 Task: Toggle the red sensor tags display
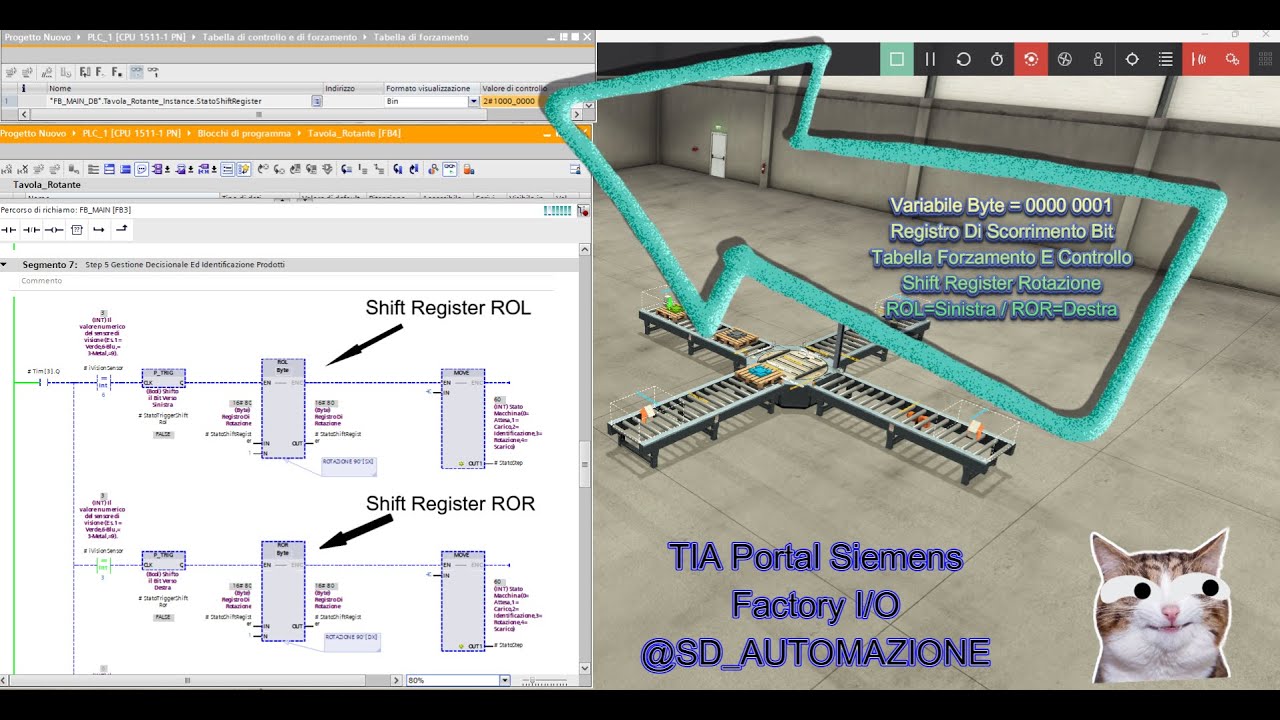pyautogui.click(x=1199, y=59)
